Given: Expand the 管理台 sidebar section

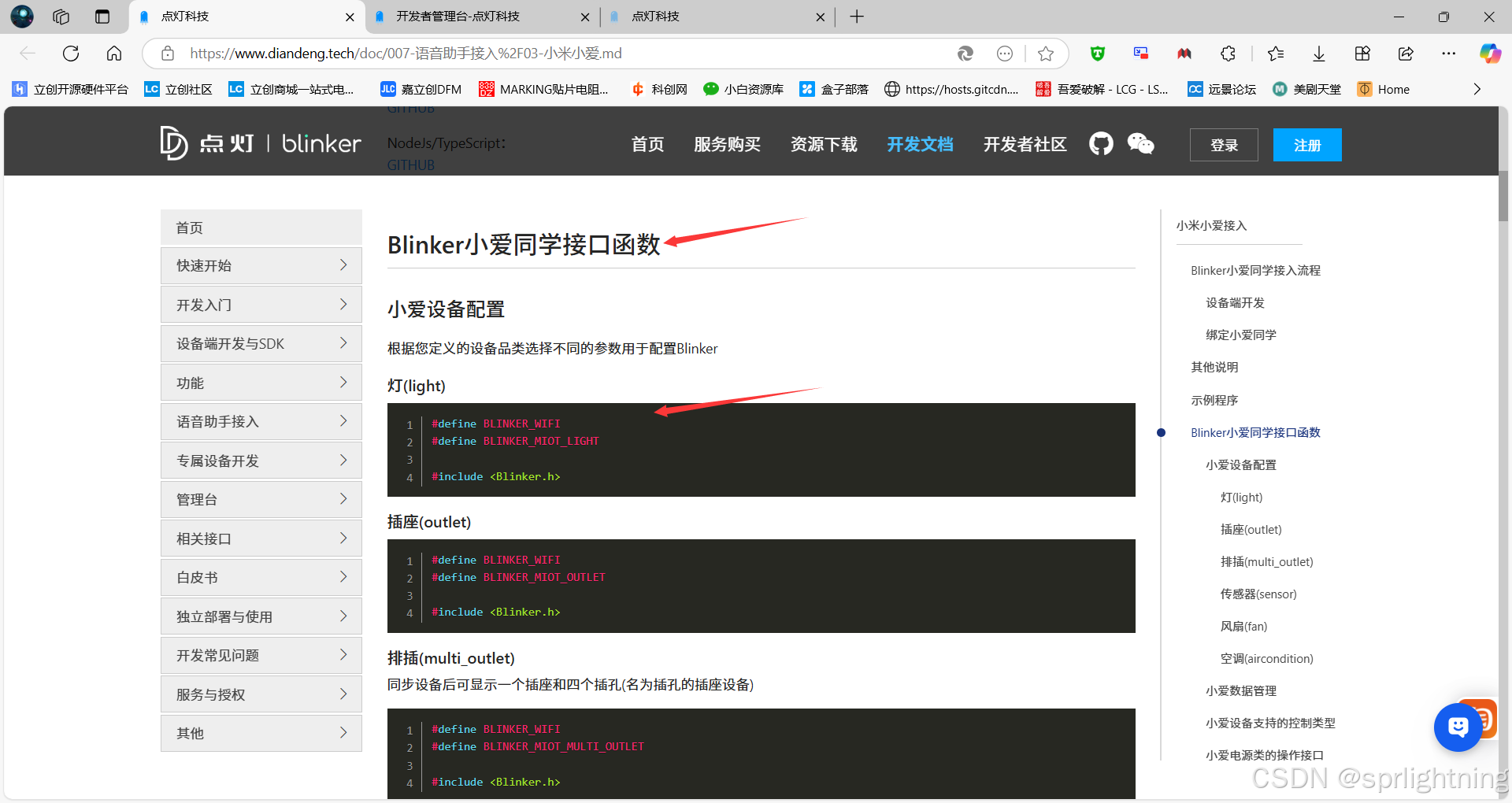Looking at the screenshot, I should (x=261, y=499).
